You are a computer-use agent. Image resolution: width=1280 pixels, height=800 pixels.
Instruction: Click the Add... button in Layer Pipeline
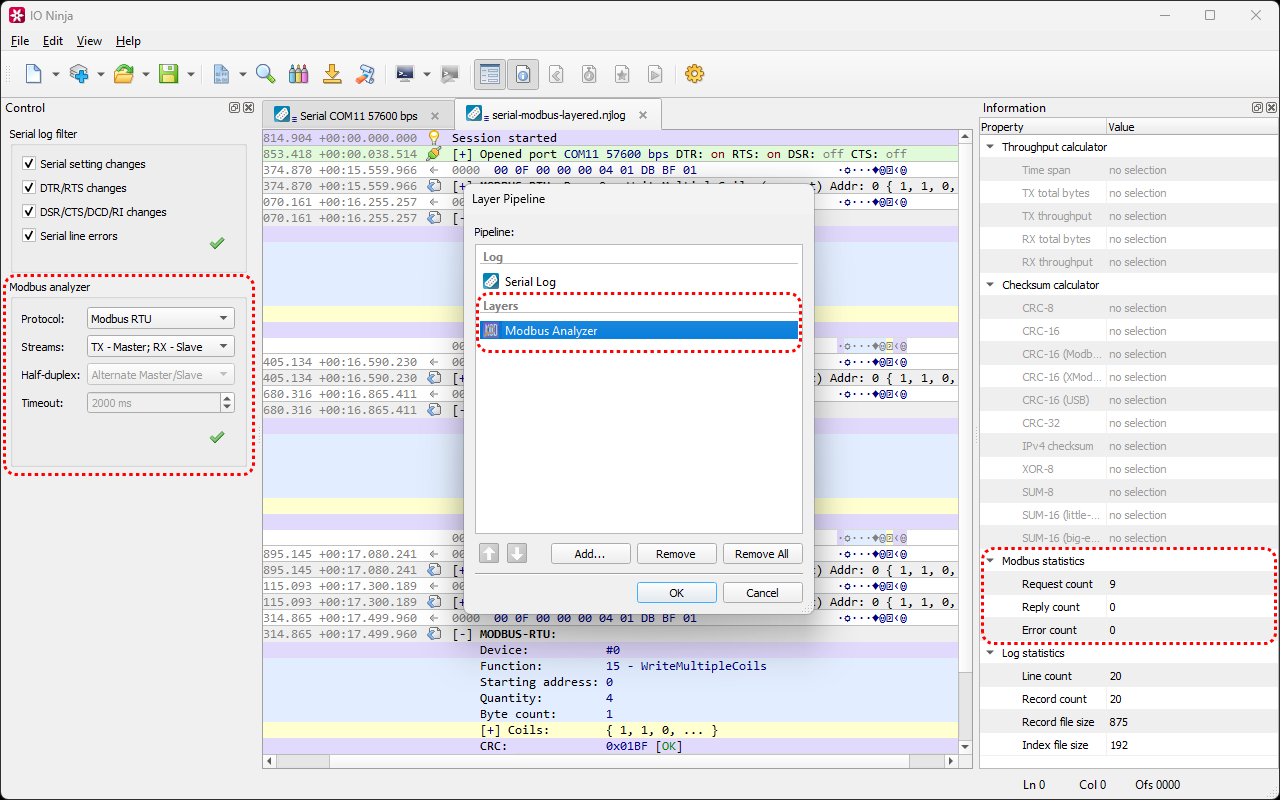tap(590, 554)
